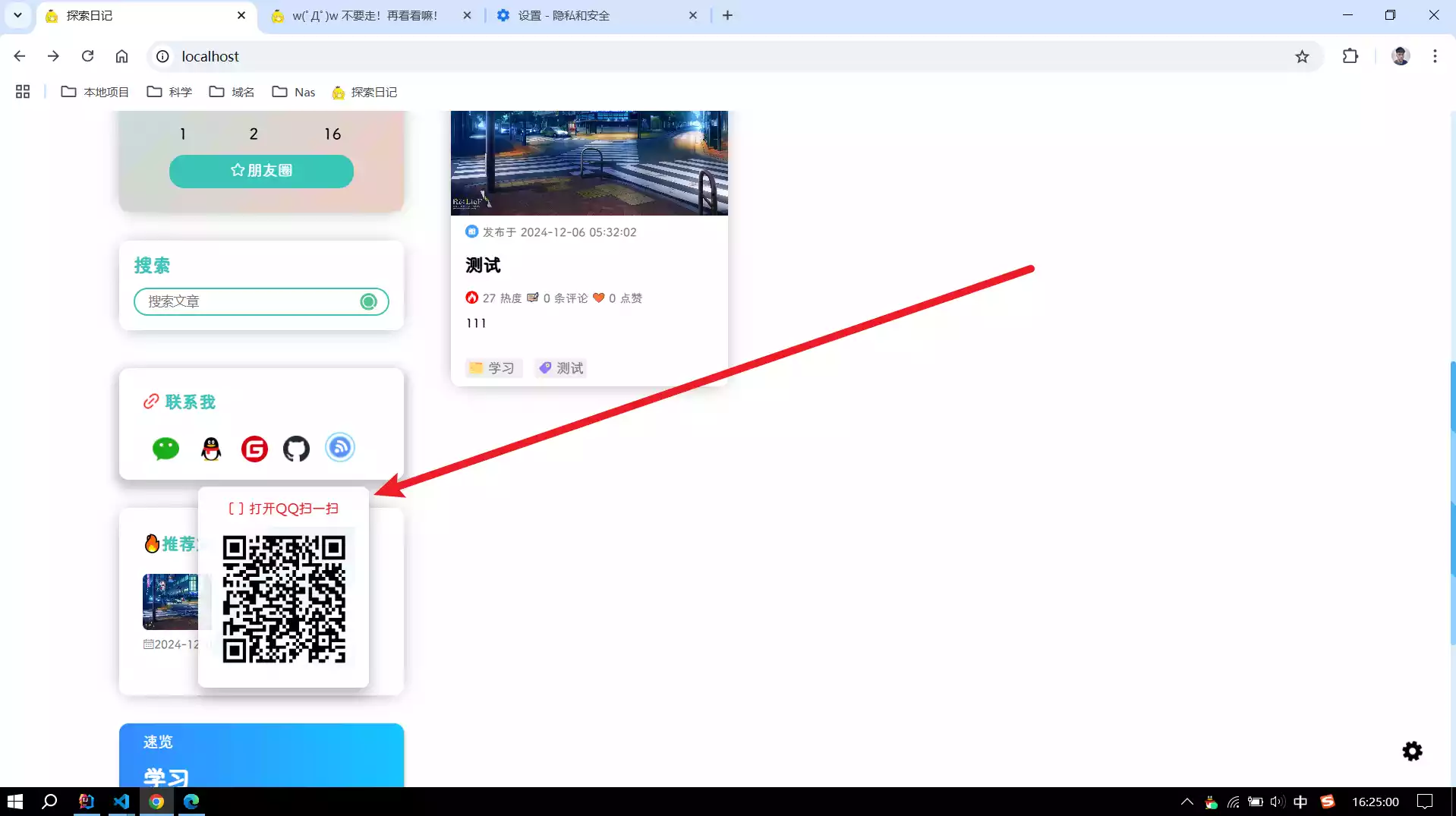Click the taskbar clock 16:25:00
Image resolution: width=1456 pixels, height=816 pixels.
pos(1375,802)
